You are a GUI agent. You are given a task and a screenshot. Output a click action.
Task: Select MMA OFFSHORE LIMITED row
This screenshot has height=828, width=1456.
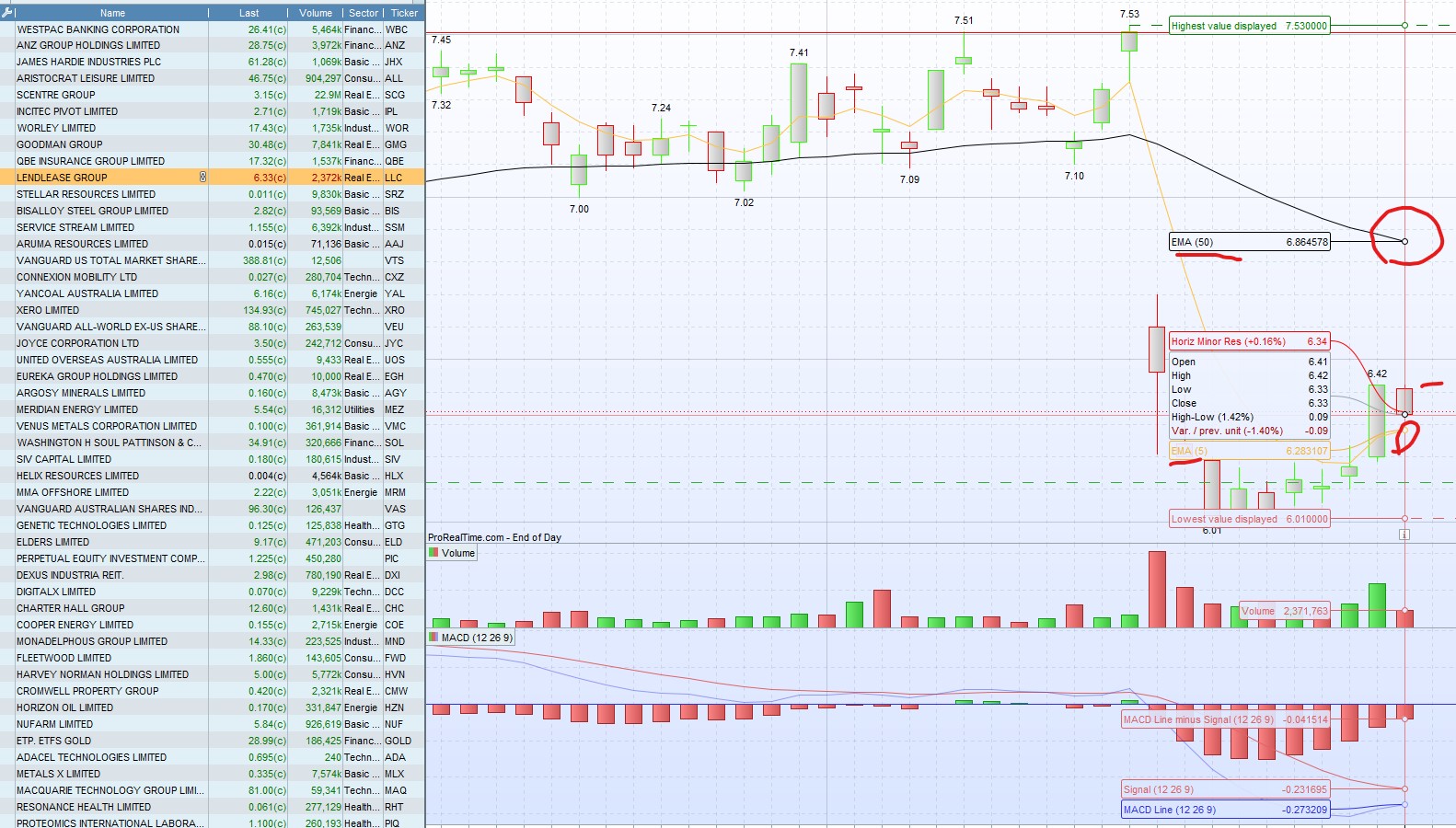[212, 492]
